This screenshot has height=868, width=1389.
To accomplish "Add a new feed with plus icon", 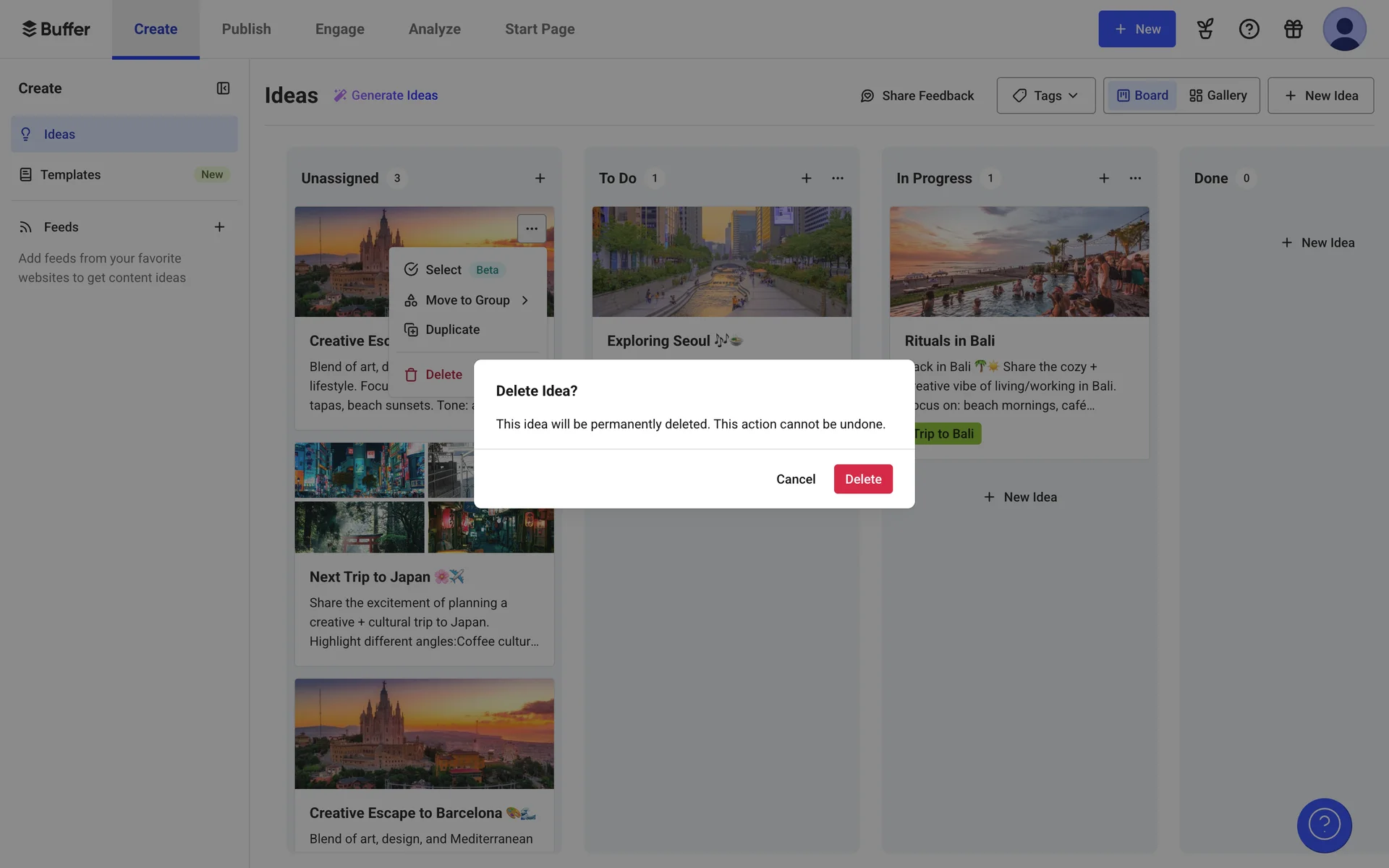I will tap(219, 227).
